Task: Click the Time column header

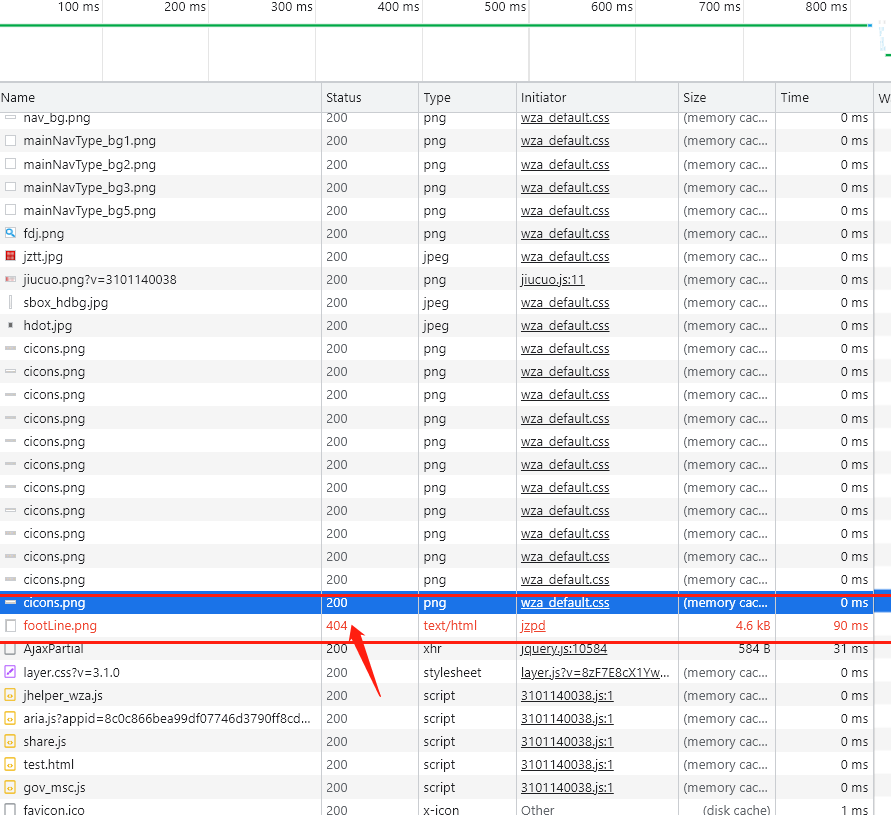Action: [x=795, y=98]
